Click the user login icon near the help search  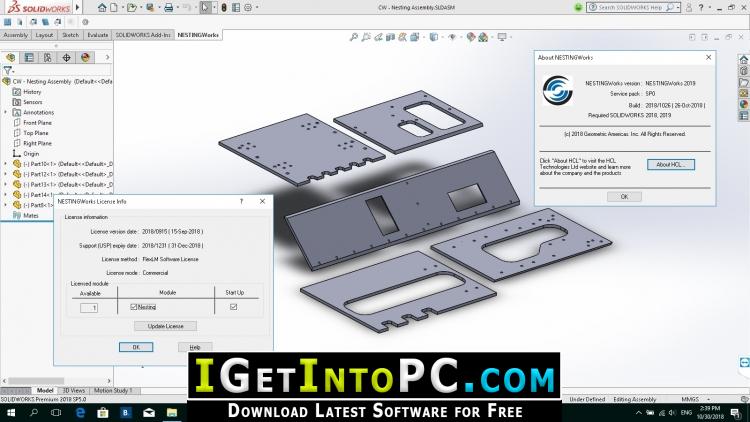click(689, 8)
